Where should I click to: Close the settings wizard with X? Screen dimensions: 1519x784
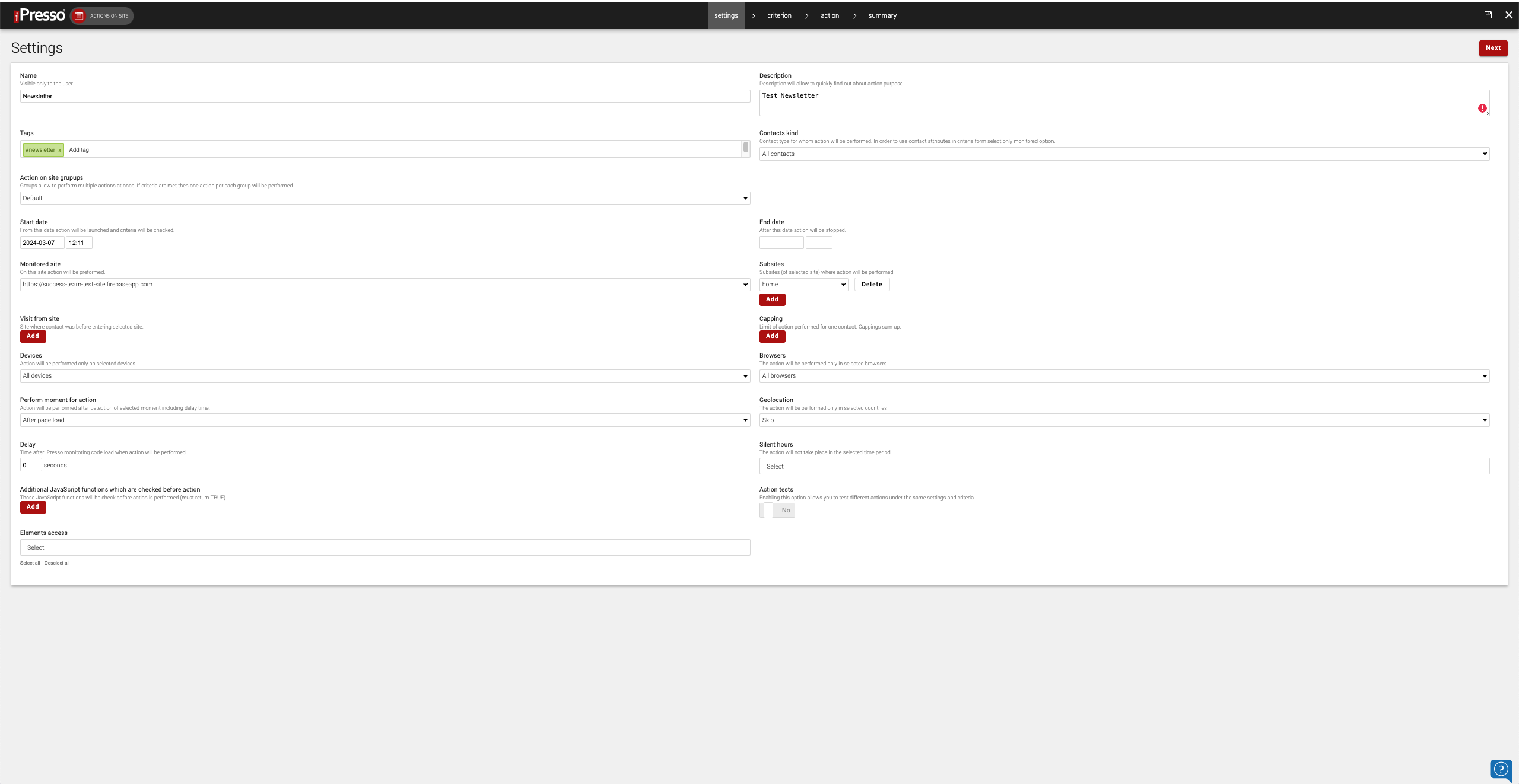point(1508,15)
